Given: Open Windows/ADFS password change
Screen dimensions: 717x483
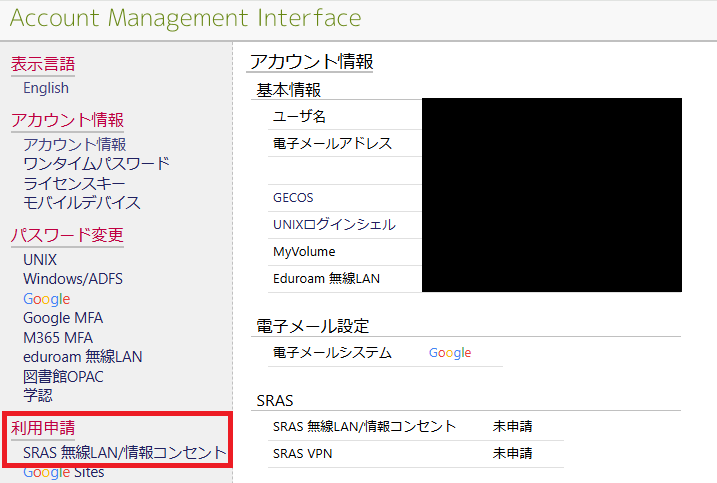Looking at the screenshot, I should click(x=73, y=279).
